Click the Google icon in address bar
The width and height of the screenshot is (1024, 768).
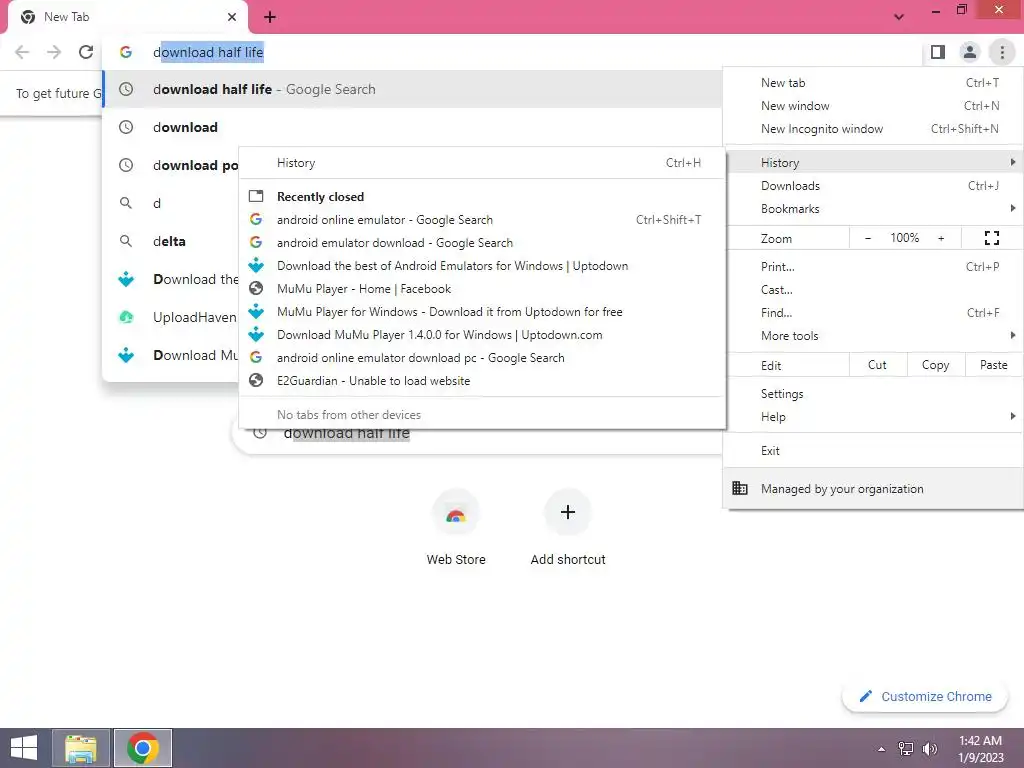click(x=126, y=52)
